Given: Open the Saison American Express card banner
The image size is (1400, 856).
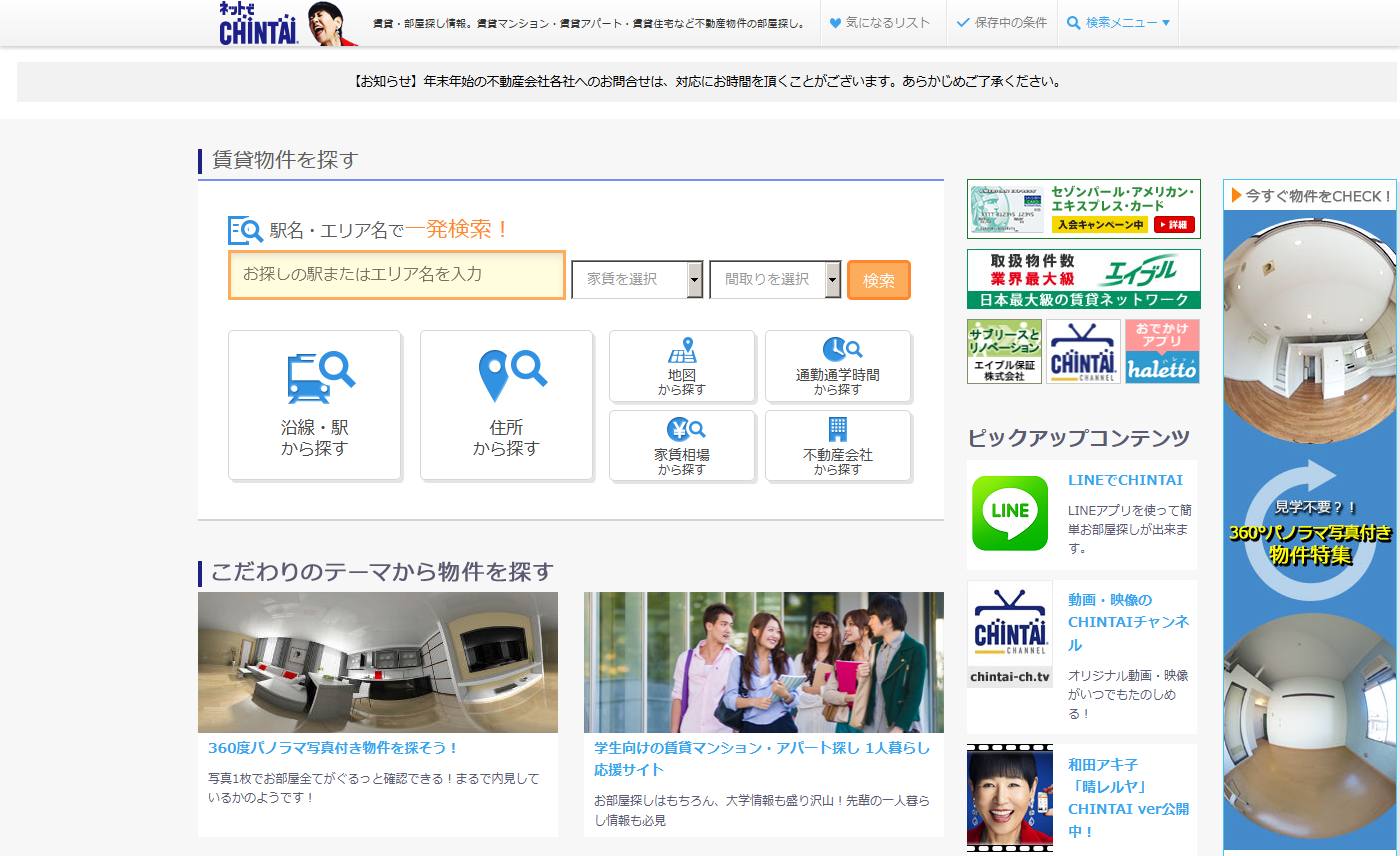Looking at the screenshot, I should click(x=1083, y=209).
